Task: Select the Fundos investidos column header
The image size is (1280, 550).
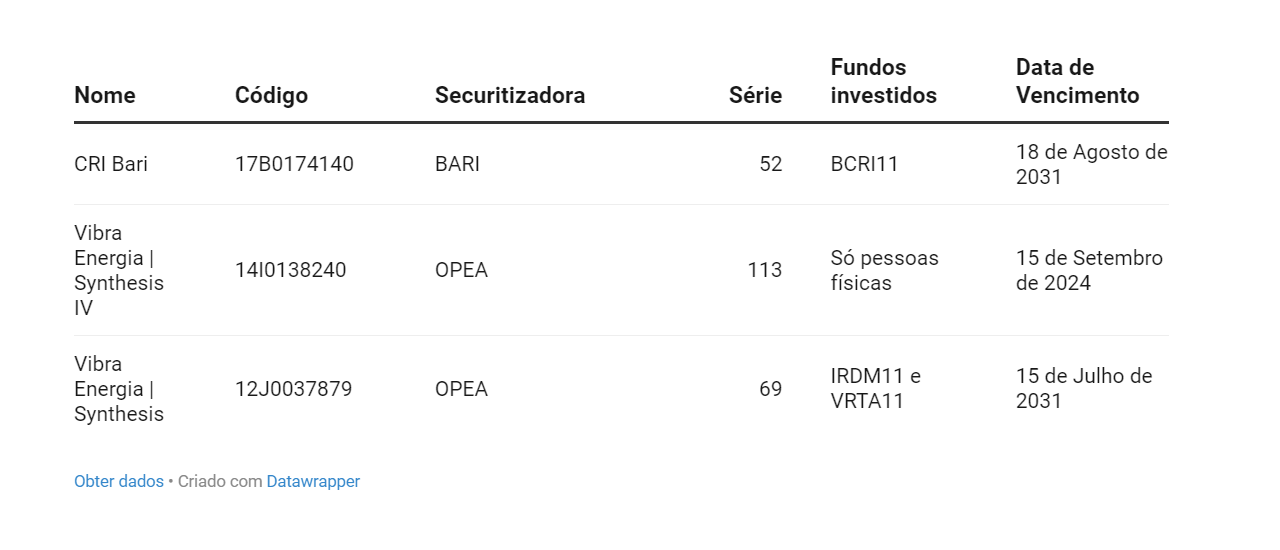Action: 884,81
